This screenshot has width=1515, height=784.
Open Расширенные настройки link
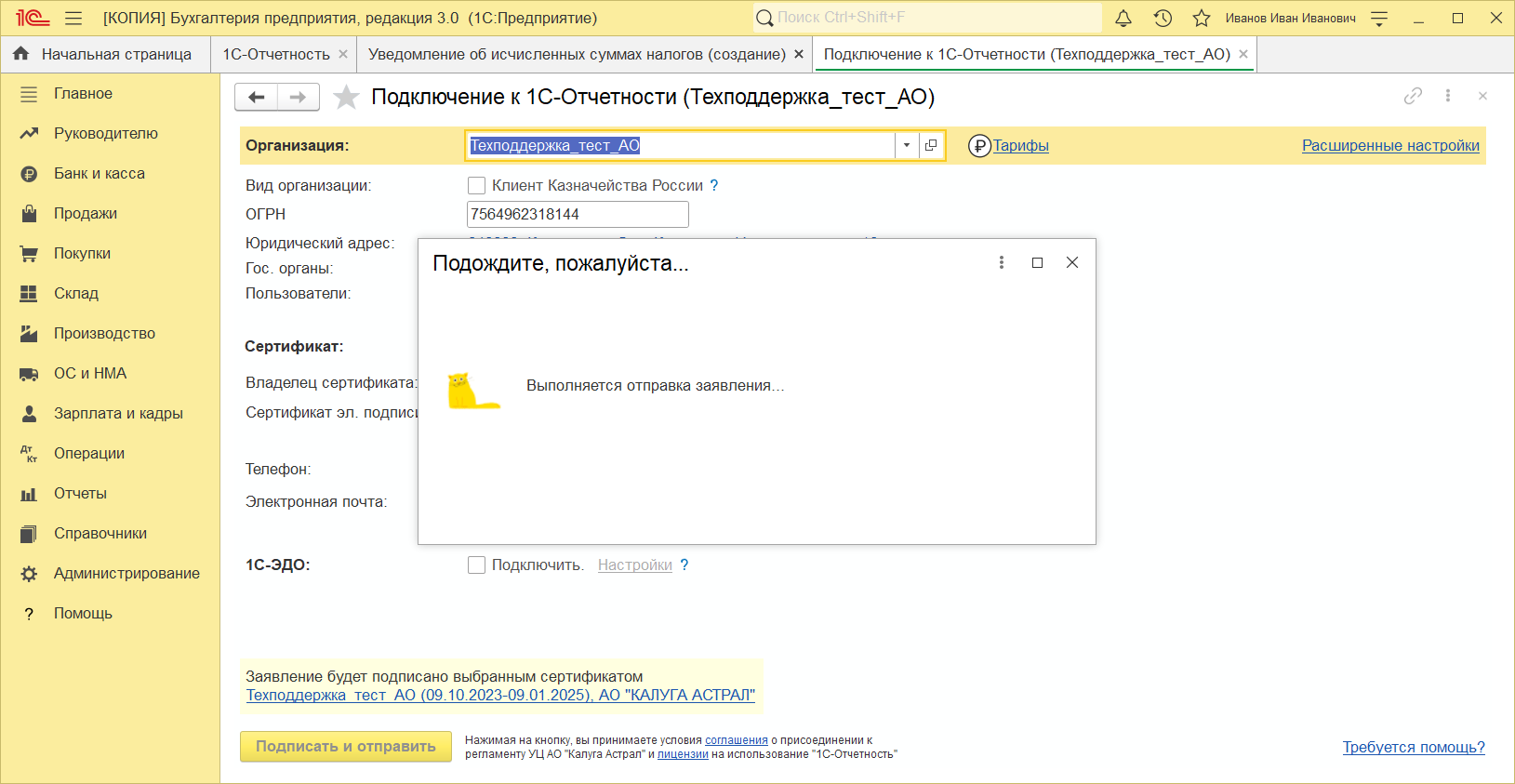pos(1390,146)
